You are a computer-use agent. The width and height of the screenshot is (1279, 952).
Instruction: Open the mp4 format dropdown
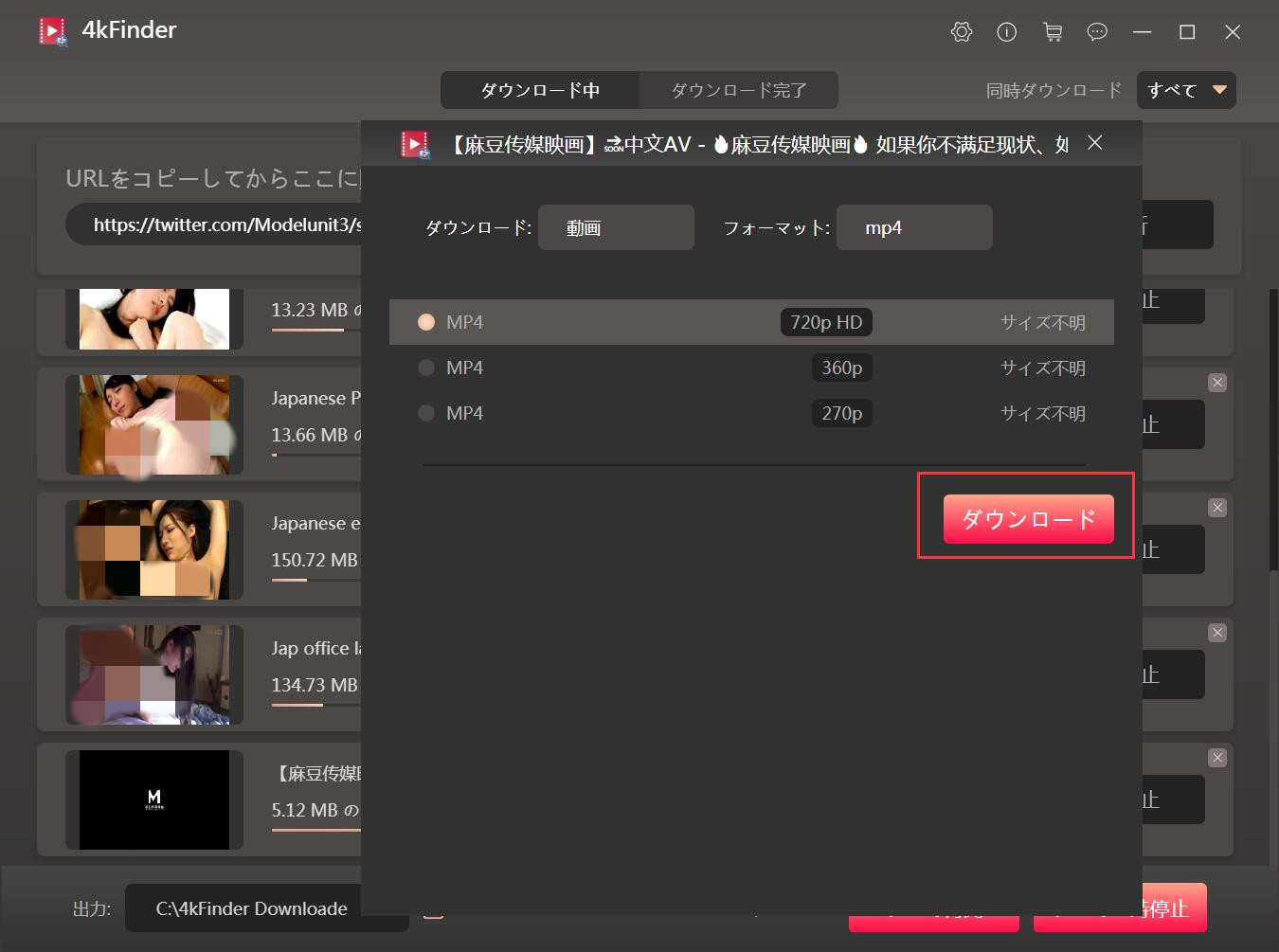914,228
